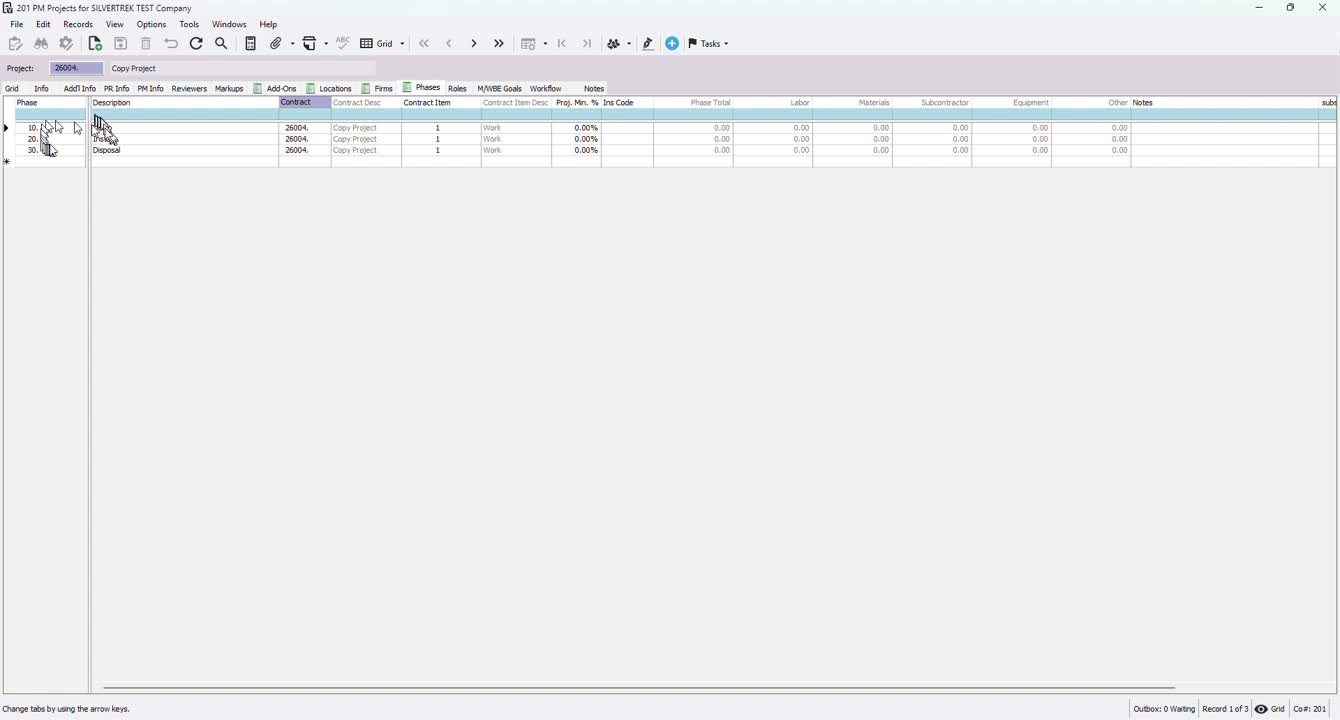This screenshot has width=1340, height=720.
Task: Expand the group users dropdown arrow
Action: (x=629, y=44)
